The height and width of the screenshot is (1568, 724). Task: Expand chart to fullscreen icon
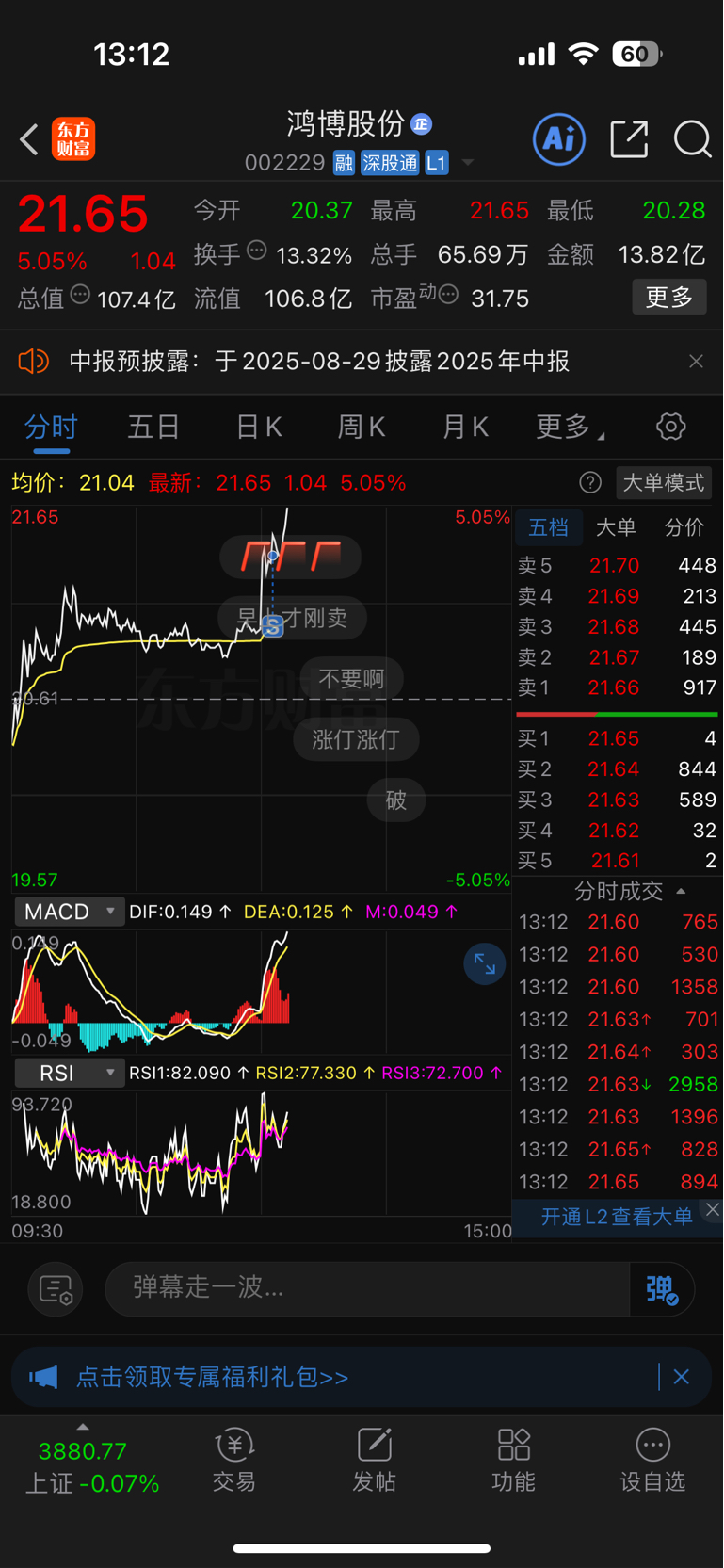485,963
